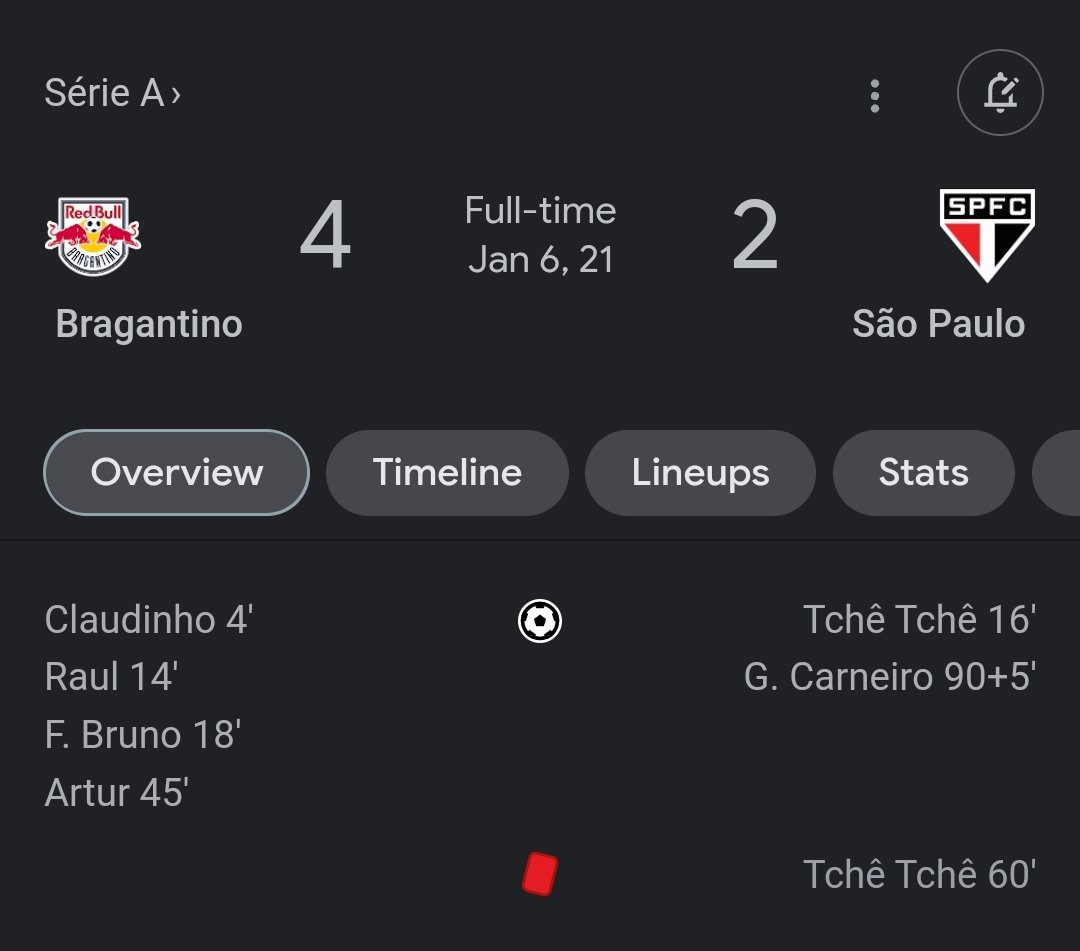
Task: Switch to the Timeline tab
Action: click(x=447, y=472)
